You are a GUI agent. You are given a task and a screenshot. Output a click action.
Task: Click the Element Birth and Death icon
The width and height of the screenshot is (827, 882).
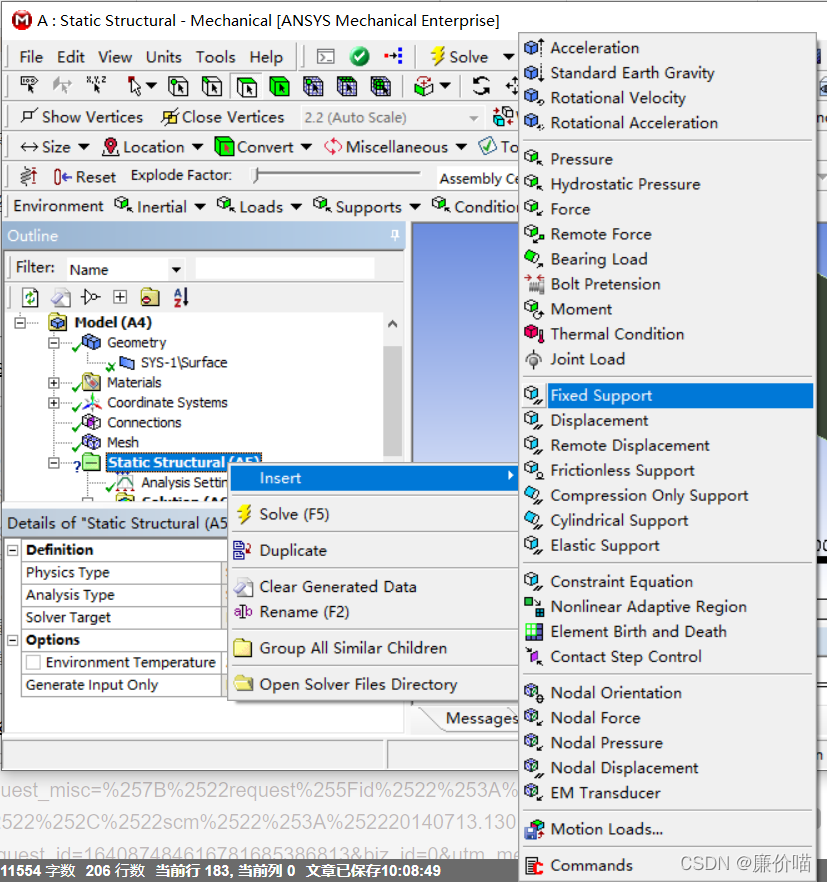tap(534, 632)
